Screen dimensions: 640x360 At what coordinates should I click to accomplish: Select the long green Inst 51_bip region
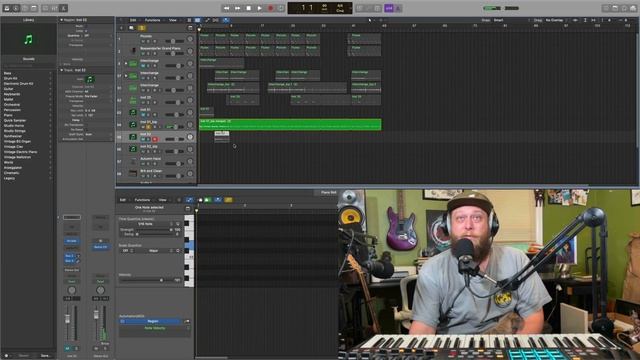[x=290, y=124]
